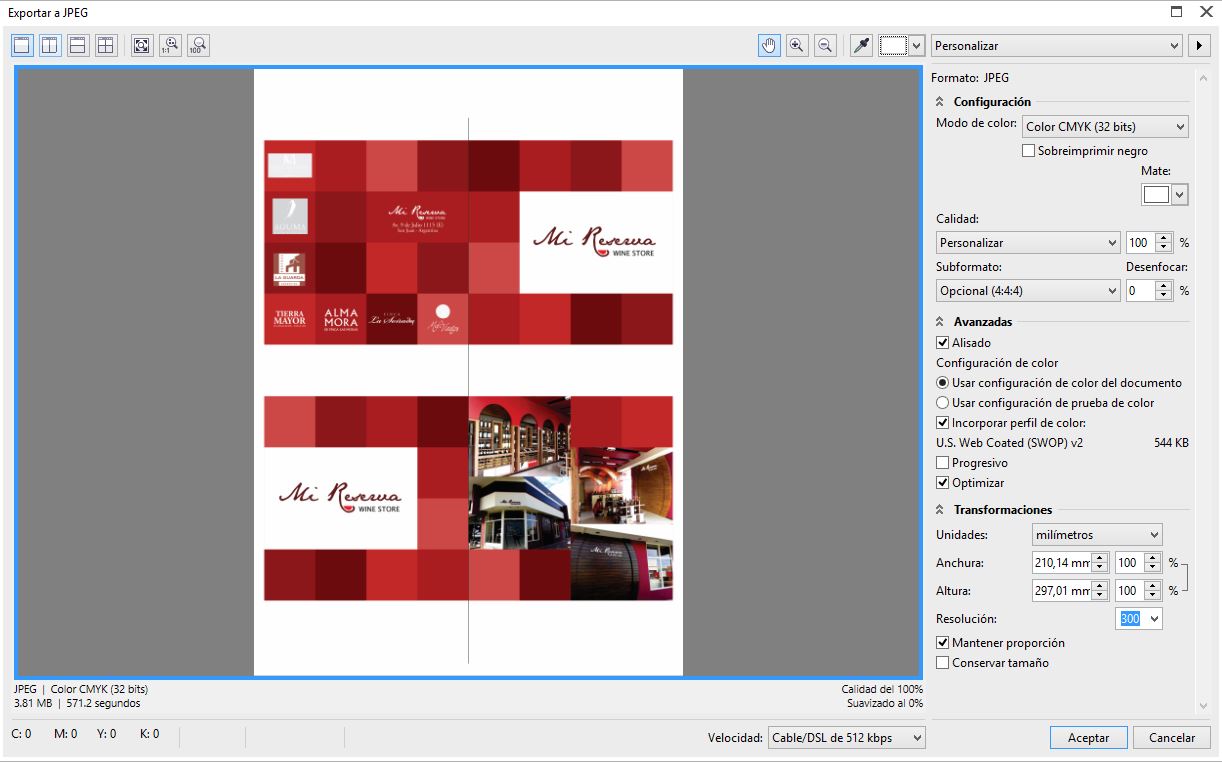The height and width of the screenshot is (762, 1222).
Task: Select Usar configuración de color del documento
Action: click(x=942, y=383)
